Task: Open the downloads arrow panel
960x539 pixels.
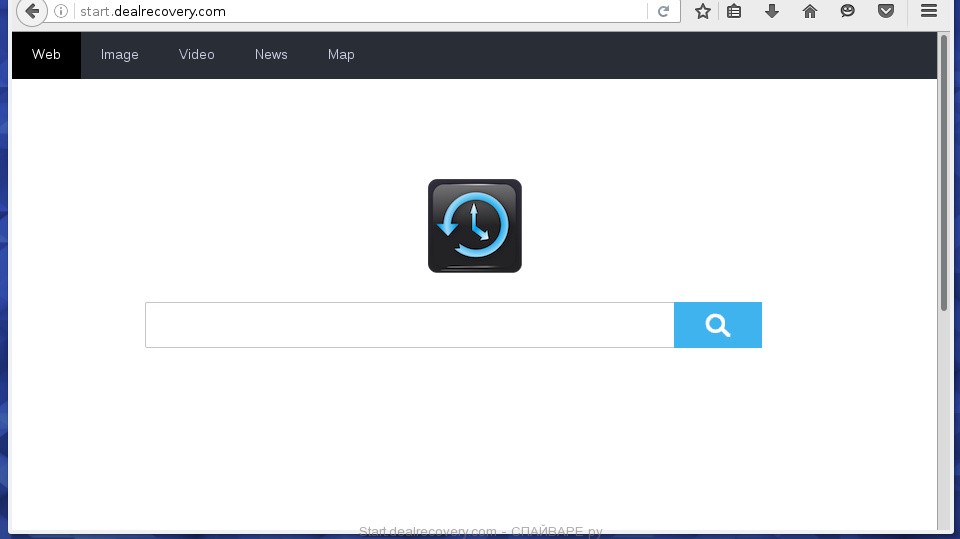Action: pyautogui.click(x=771, y=12)
